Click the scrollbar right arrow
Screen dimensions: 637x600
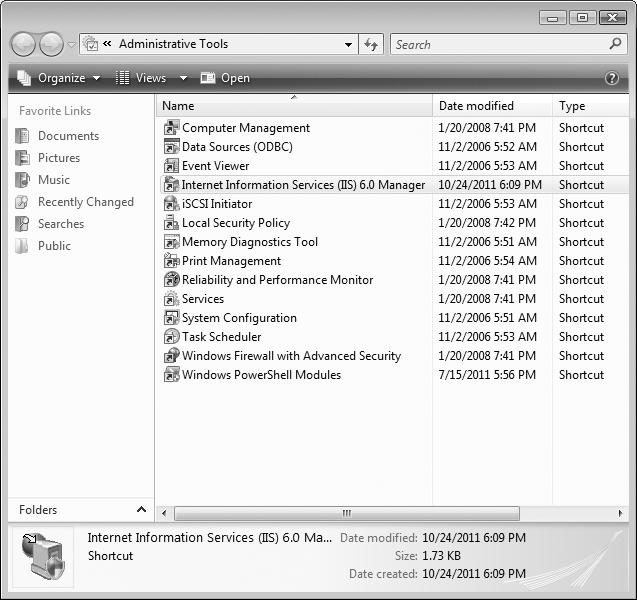620,513
